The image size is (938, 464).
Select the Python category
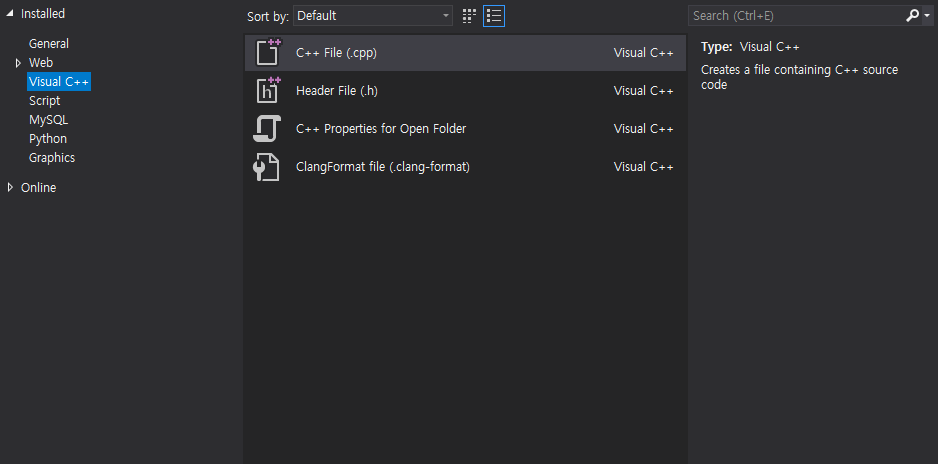pos(48,139)
